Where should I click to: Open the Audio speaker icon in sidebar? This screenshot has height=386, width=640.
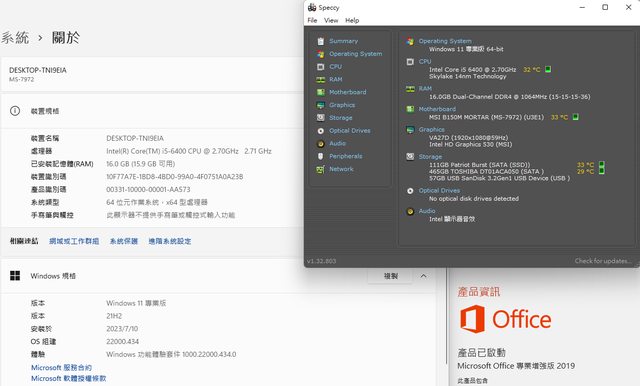[321, 144]
